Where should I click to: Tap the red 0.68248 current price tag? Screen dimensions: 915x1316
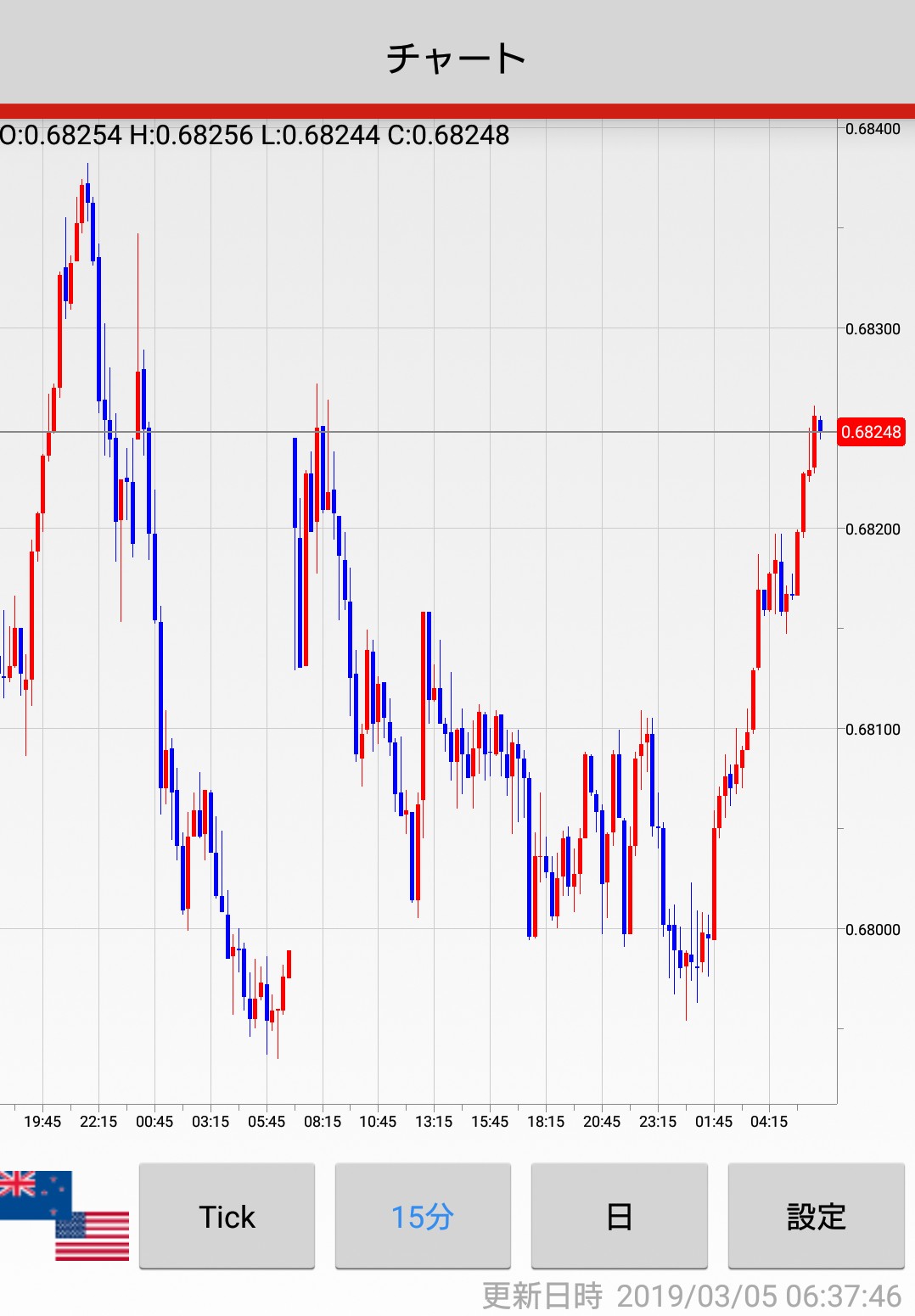coord(871,432)
